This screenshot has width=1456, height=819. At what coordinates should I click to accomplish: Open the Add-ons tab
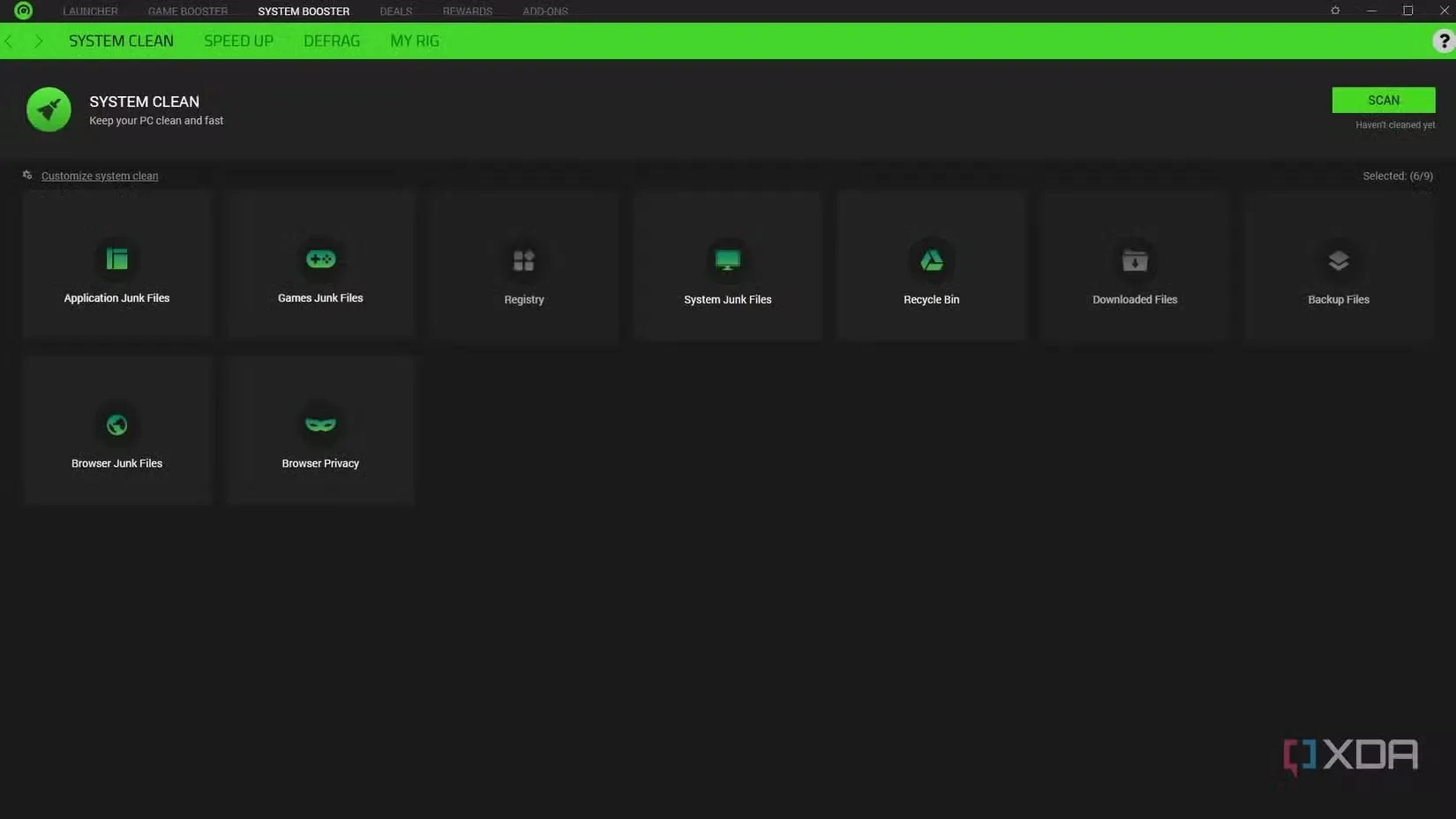click(x=545, y=11)
